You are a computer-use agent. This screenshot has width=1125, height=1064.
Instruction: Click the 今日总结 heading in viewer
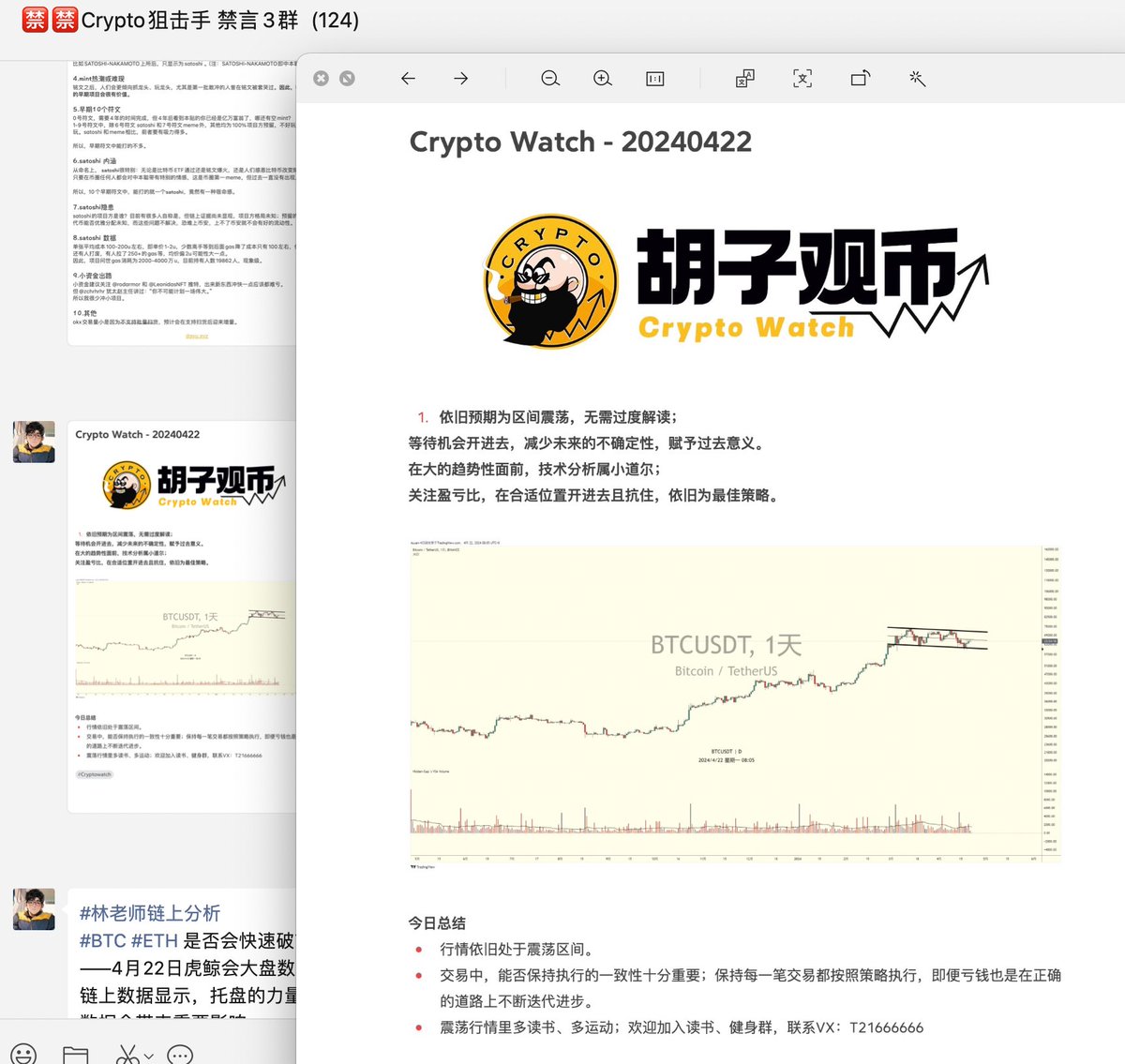437,922
